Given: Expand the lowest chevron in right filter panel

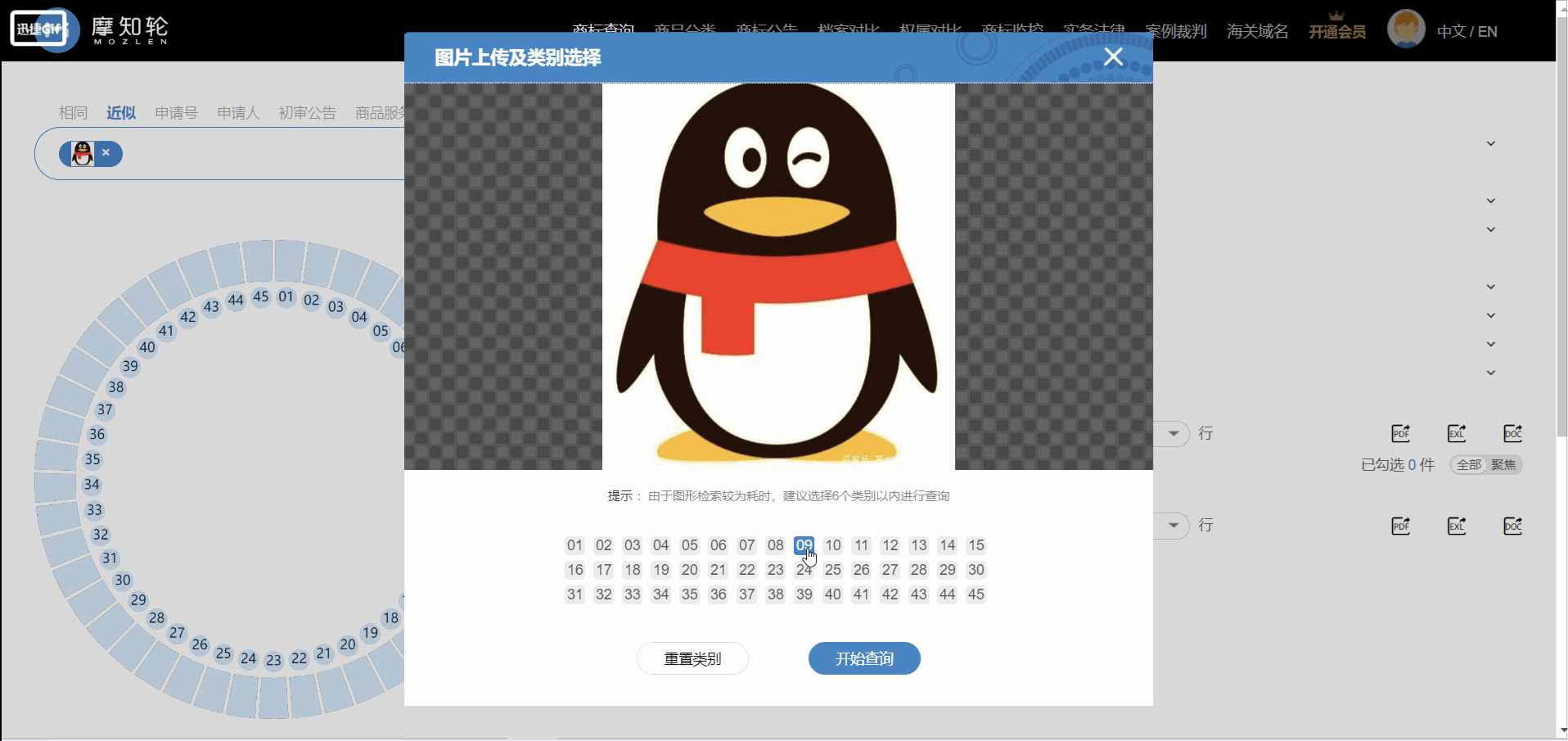Looking at the screenshot, I should (1491, 373).
